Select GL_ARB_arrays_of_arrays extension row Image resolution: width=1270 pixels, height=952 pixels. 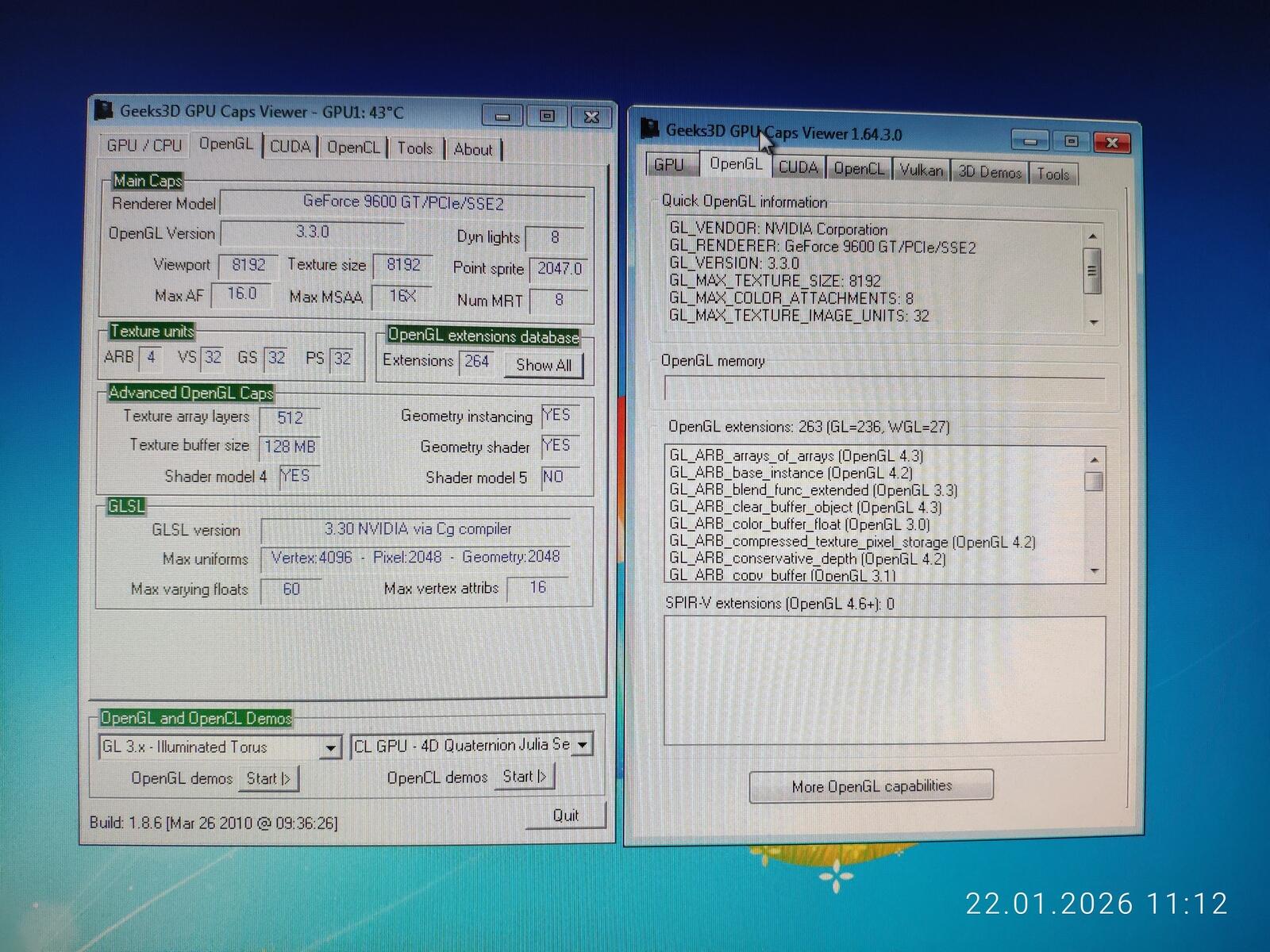(796, 455)
